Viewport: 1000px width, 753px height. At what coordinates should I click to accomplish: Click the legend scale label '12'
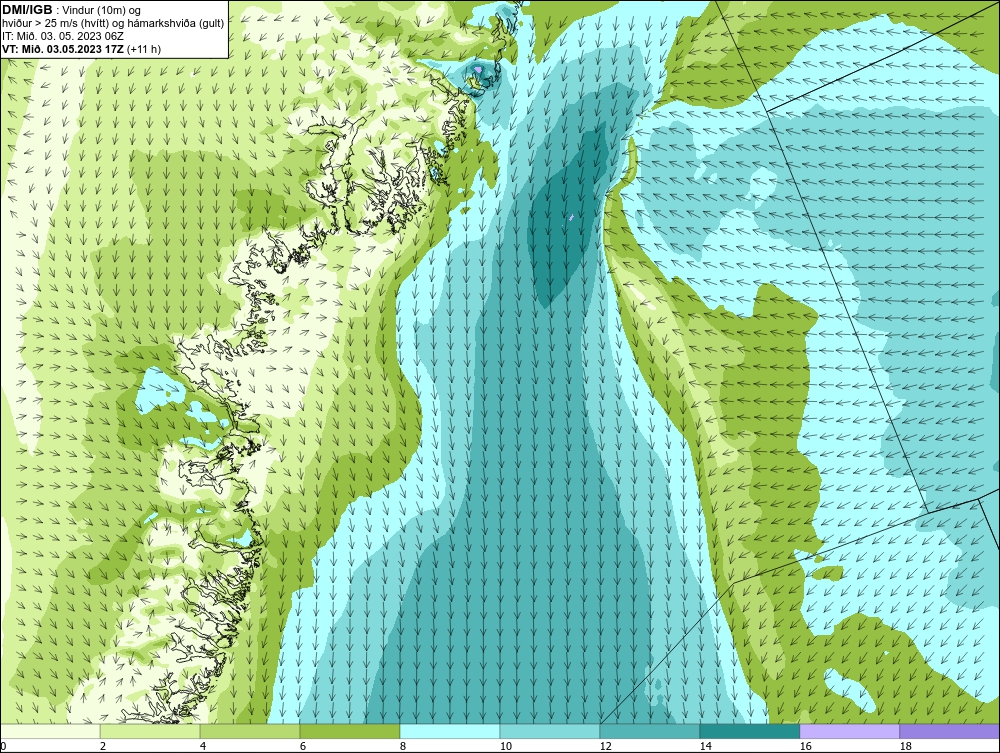(605, 746)
